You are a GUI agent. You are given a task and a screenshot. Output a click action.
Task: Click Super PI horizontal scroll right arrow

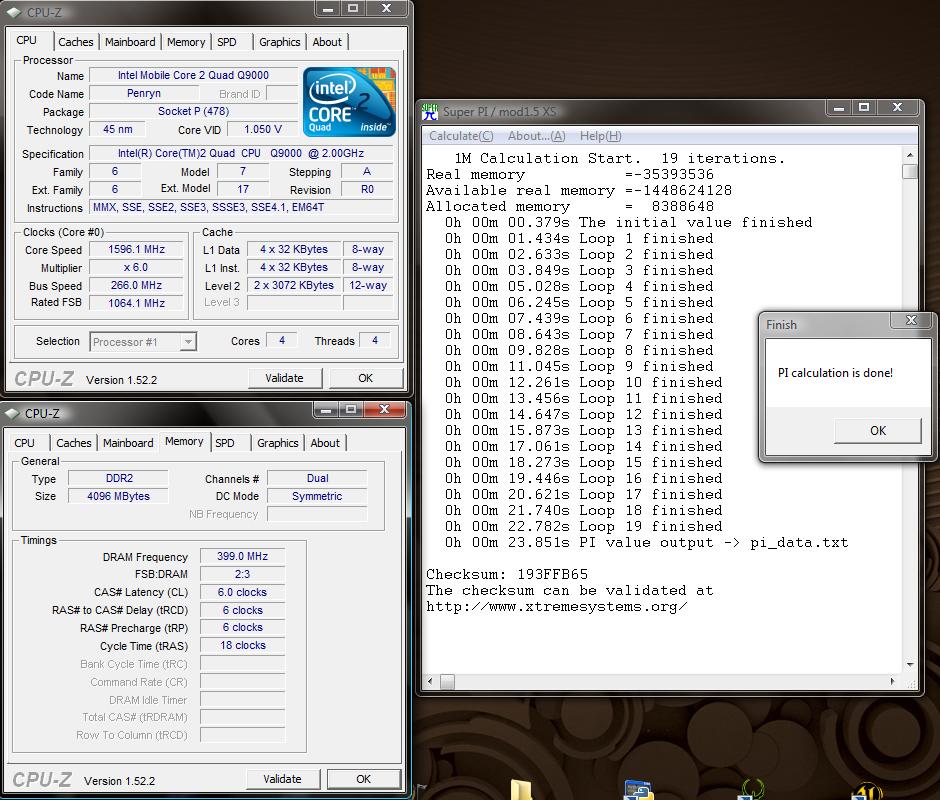coord(893,681)
